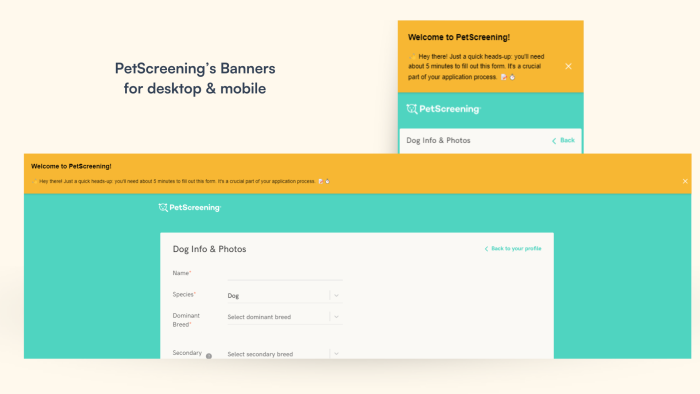Dismiss the mobile welcome banner with X
This screenshot has width=700, height=394.
(x=568, y=66)
